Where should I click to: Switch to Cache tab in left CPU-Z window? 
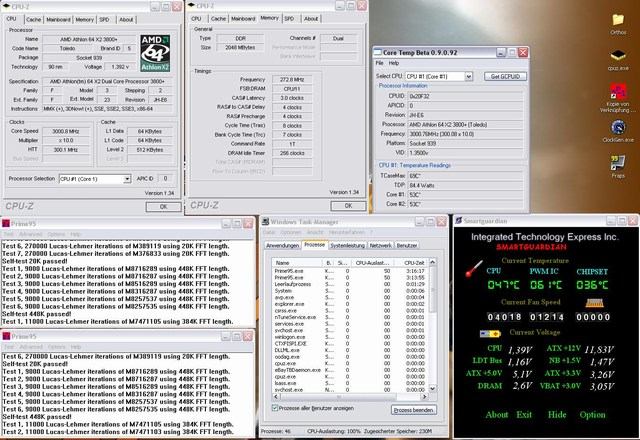point(33,19)
